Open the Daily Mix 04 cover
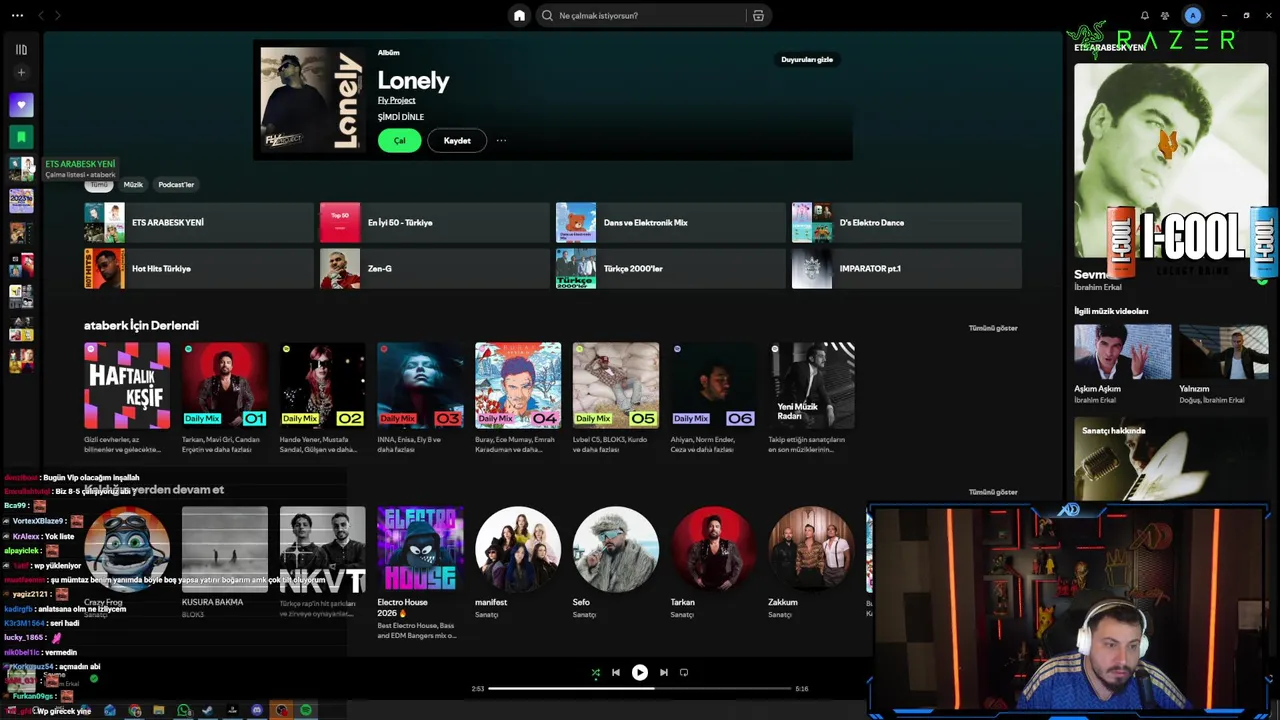1280x720 pixels. tap(518, 385)
